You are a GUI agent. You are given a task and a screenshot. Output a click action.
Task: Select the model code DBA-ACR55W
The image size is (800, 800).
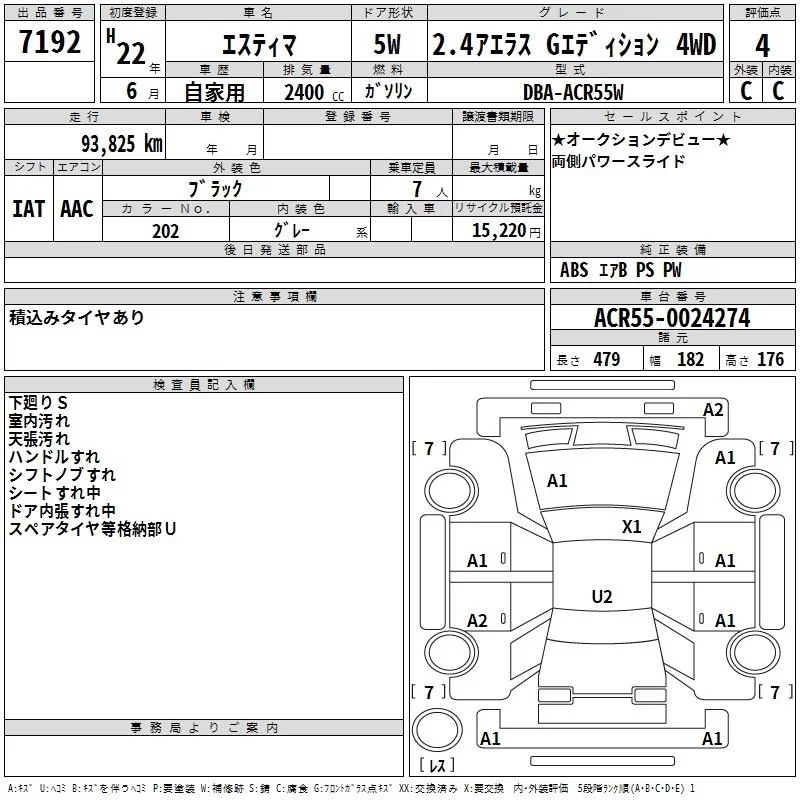click(x=573, y=92)
